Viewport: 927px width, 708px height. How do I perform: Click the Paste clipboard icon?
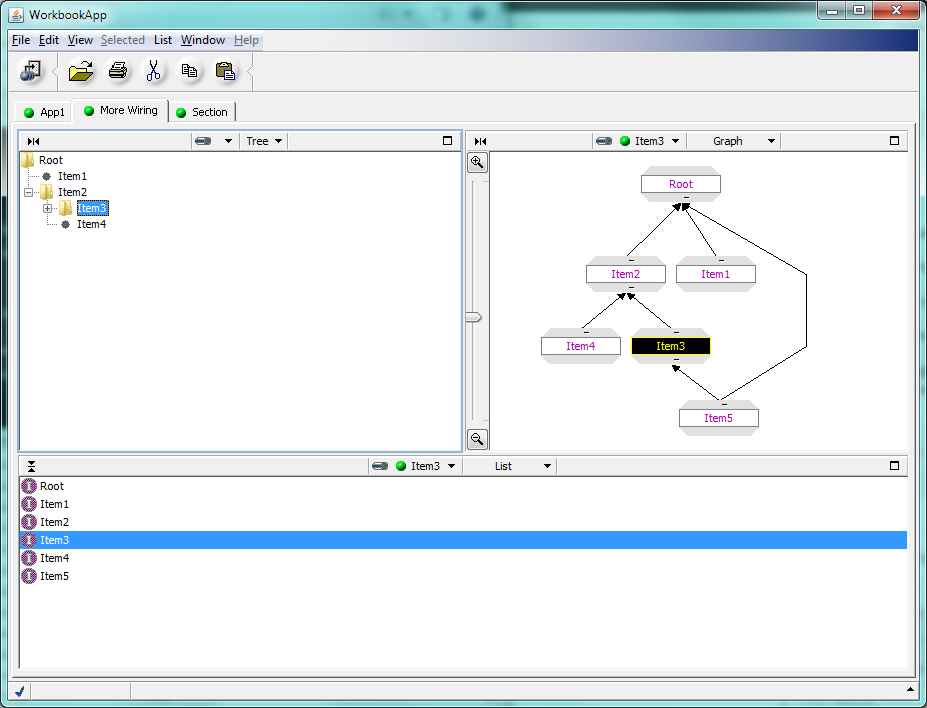coord(225,71)
